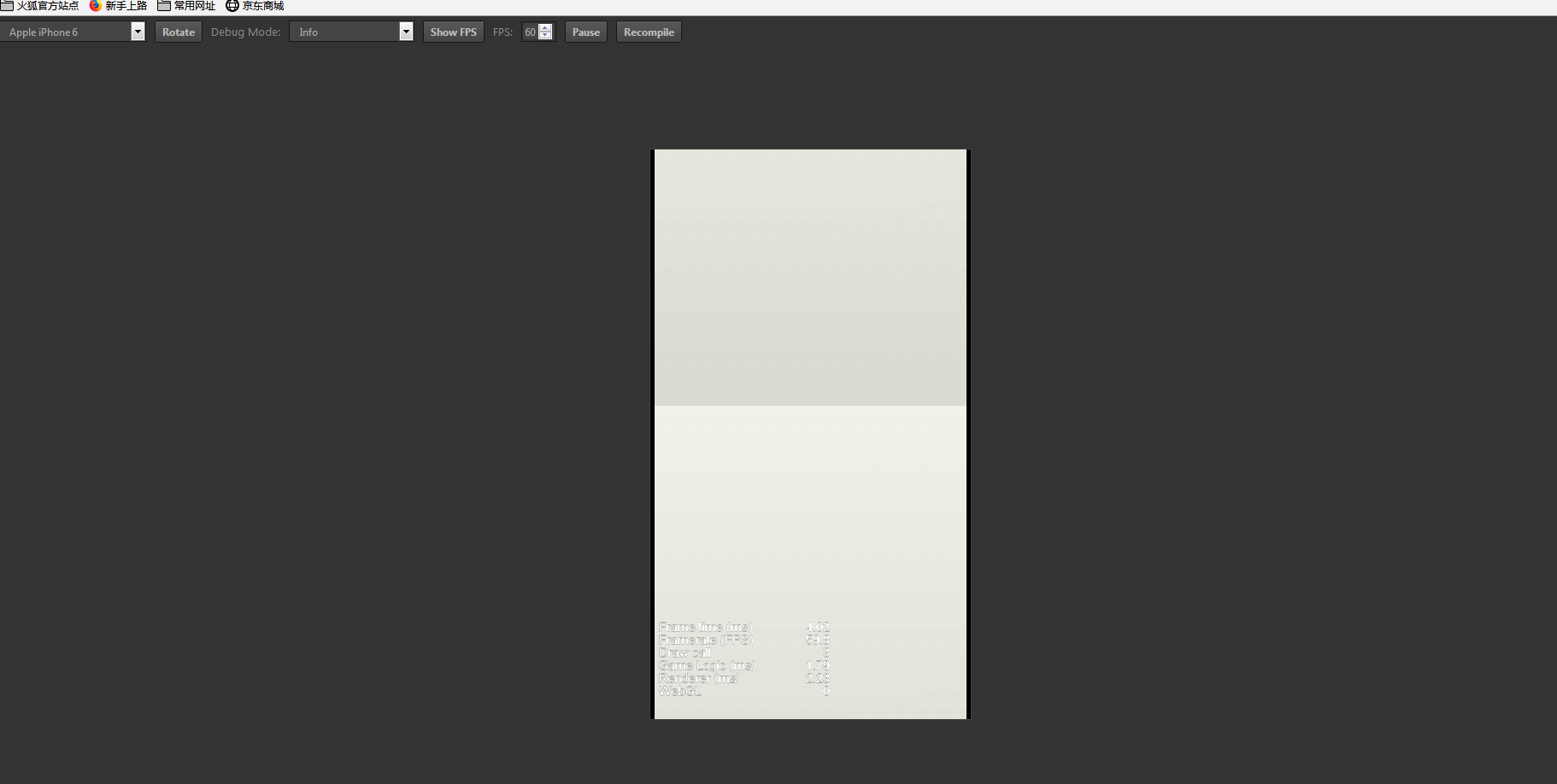Image resolution: width=1557 pixels, height=784 pixels.
Task: Click the FPS: label in toolbar
Action: pos(502,32)
